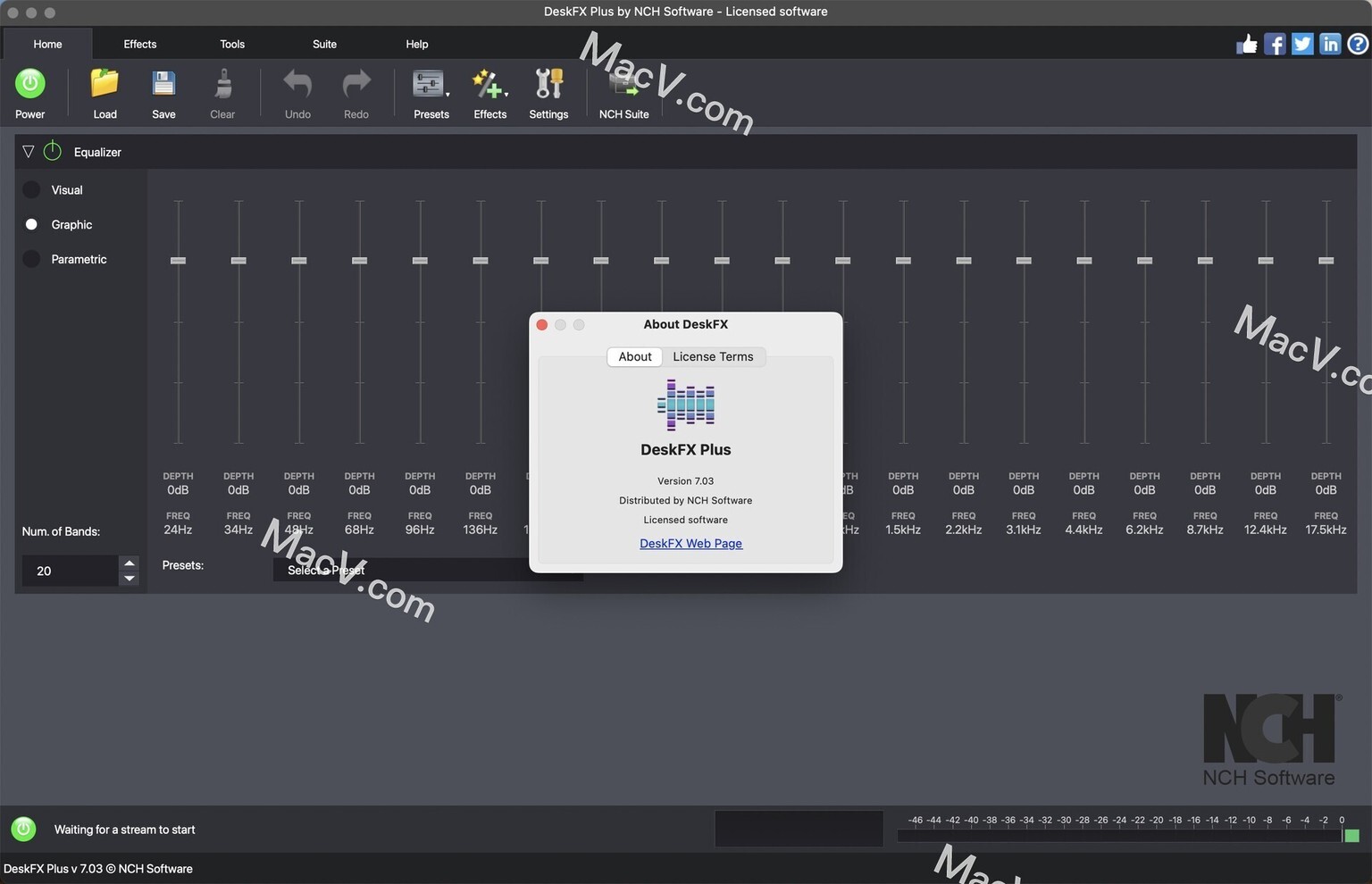Click the 24Hz frequency value
1372x884 pixels.
[x=178, y=530]
